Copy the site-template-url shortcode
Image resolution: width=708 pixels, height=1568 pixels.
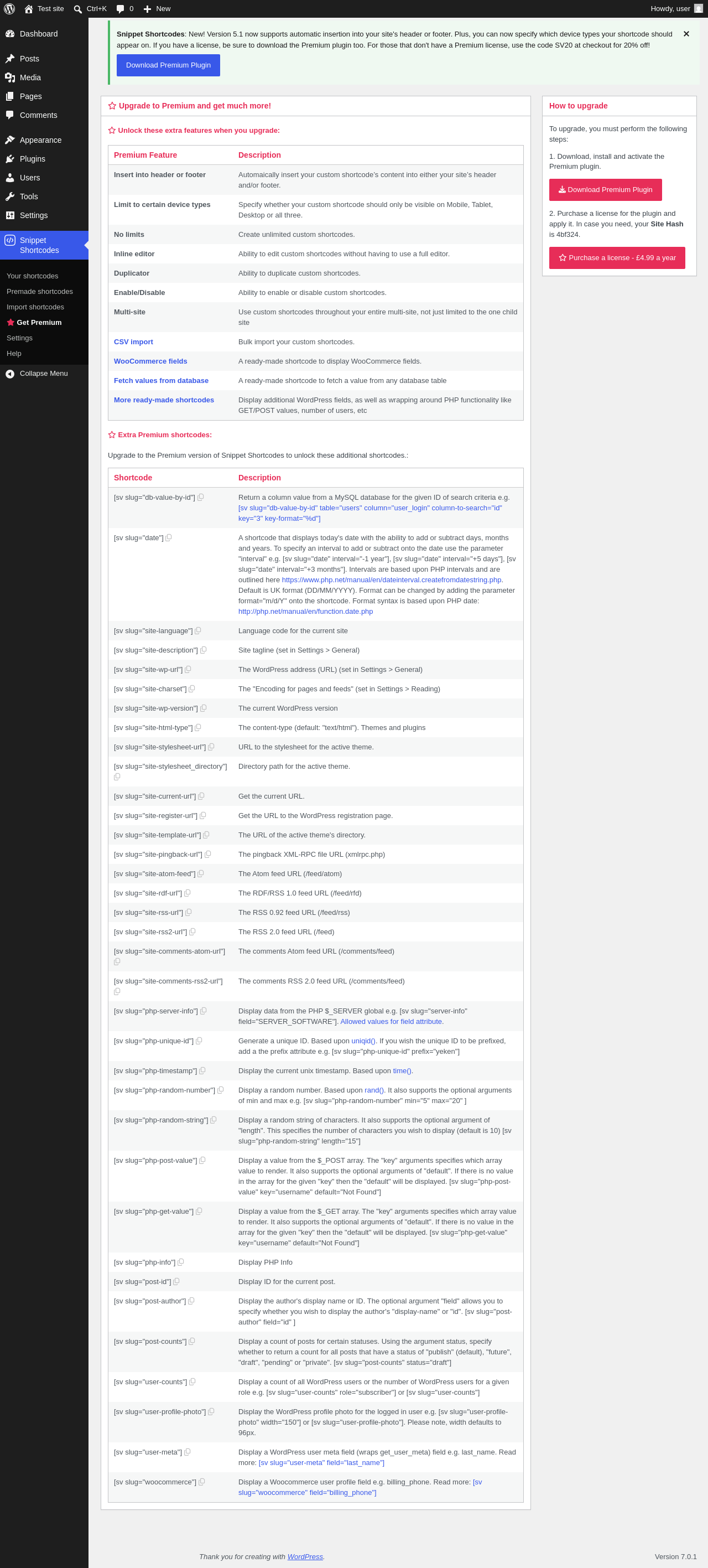pos(206,835)
